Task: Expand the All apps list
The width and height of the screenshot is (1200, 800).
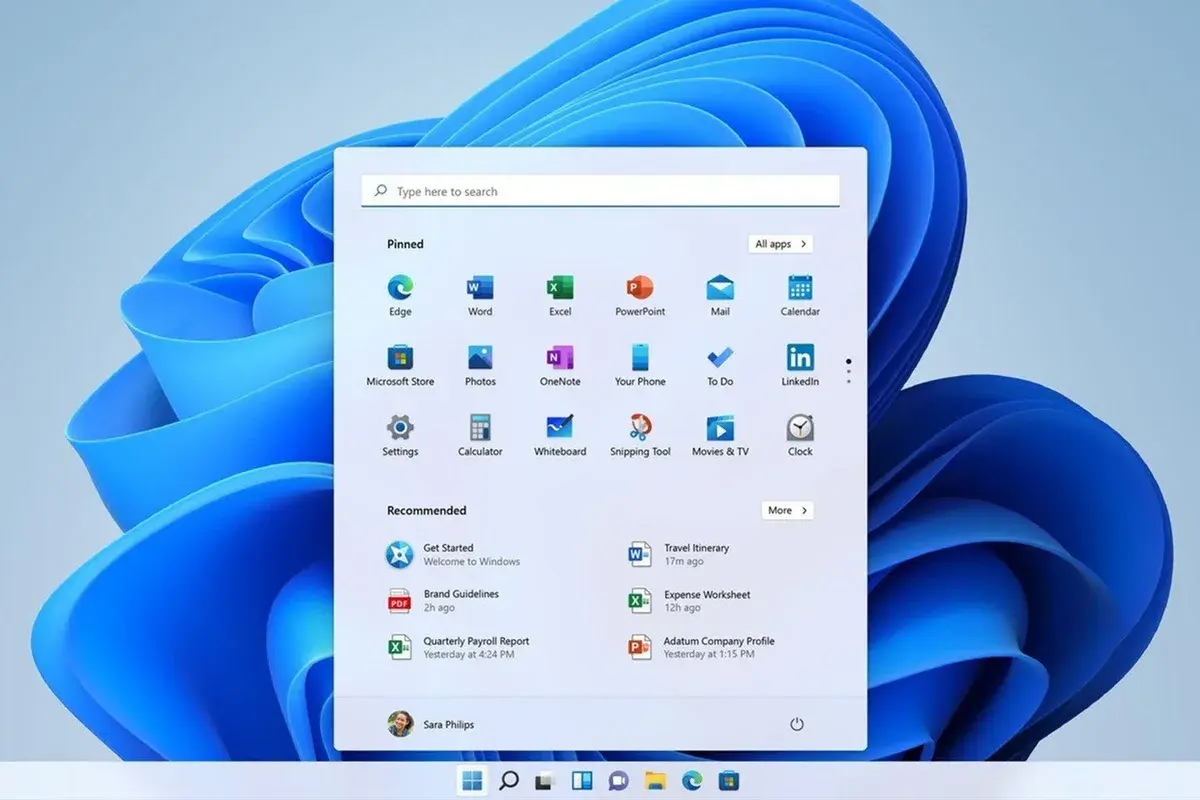Action: pyautogui.click(x=781, y=244)
